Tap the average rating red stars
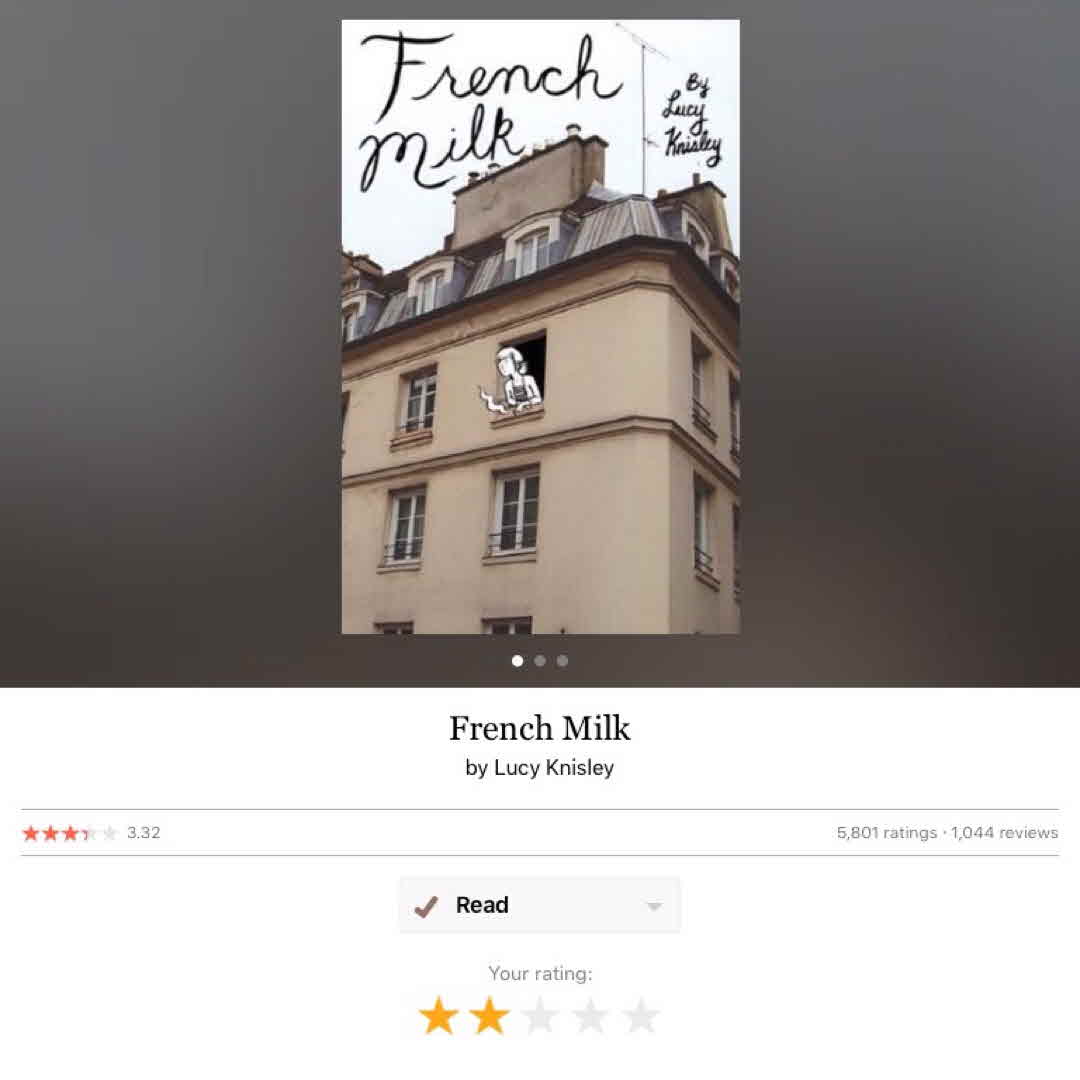Image resolution: width=1080 pixels, height=1080 pixels. [x=70, y=833]
